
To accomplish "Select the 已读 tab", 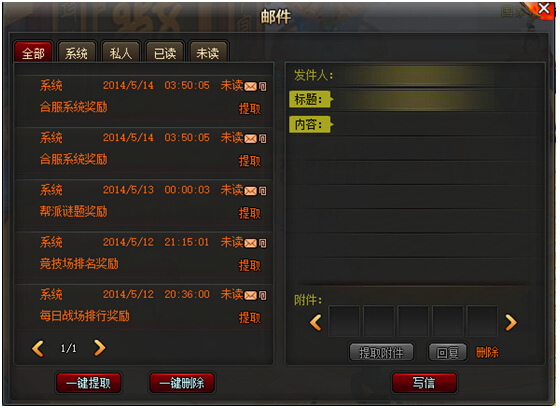I will (165, 53).
